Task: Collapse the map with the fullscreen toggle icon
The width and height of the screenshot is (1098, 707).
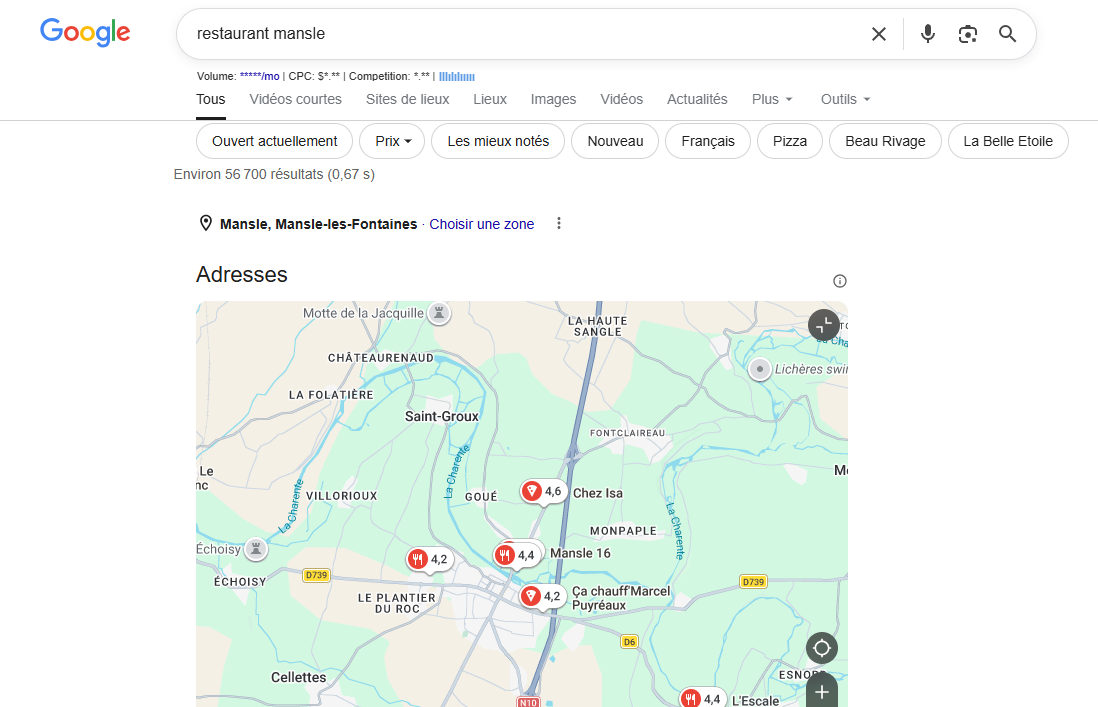Action: [824, 325]
